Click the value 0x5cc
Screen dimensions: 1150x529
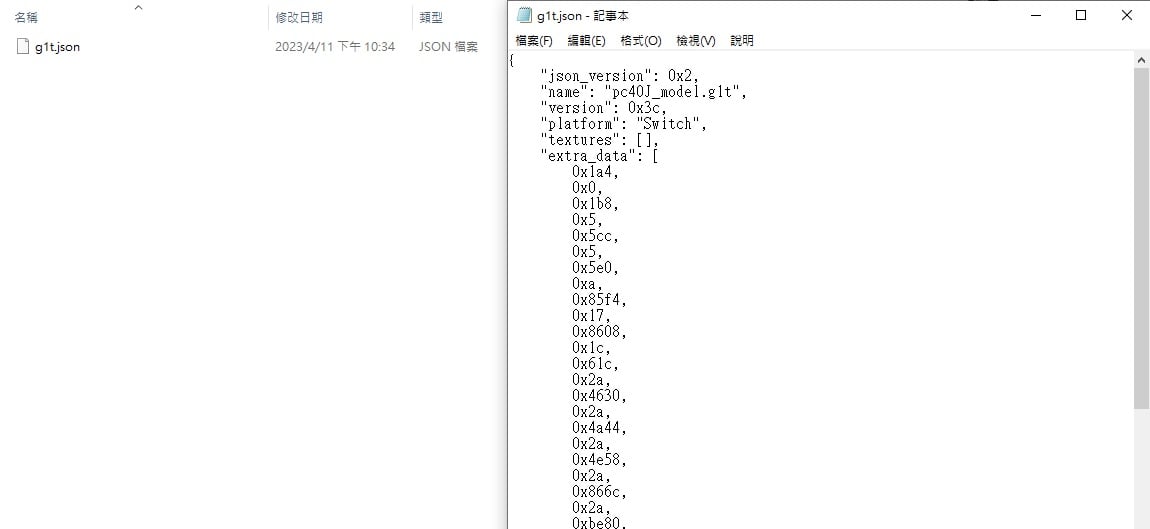point(596,236)
